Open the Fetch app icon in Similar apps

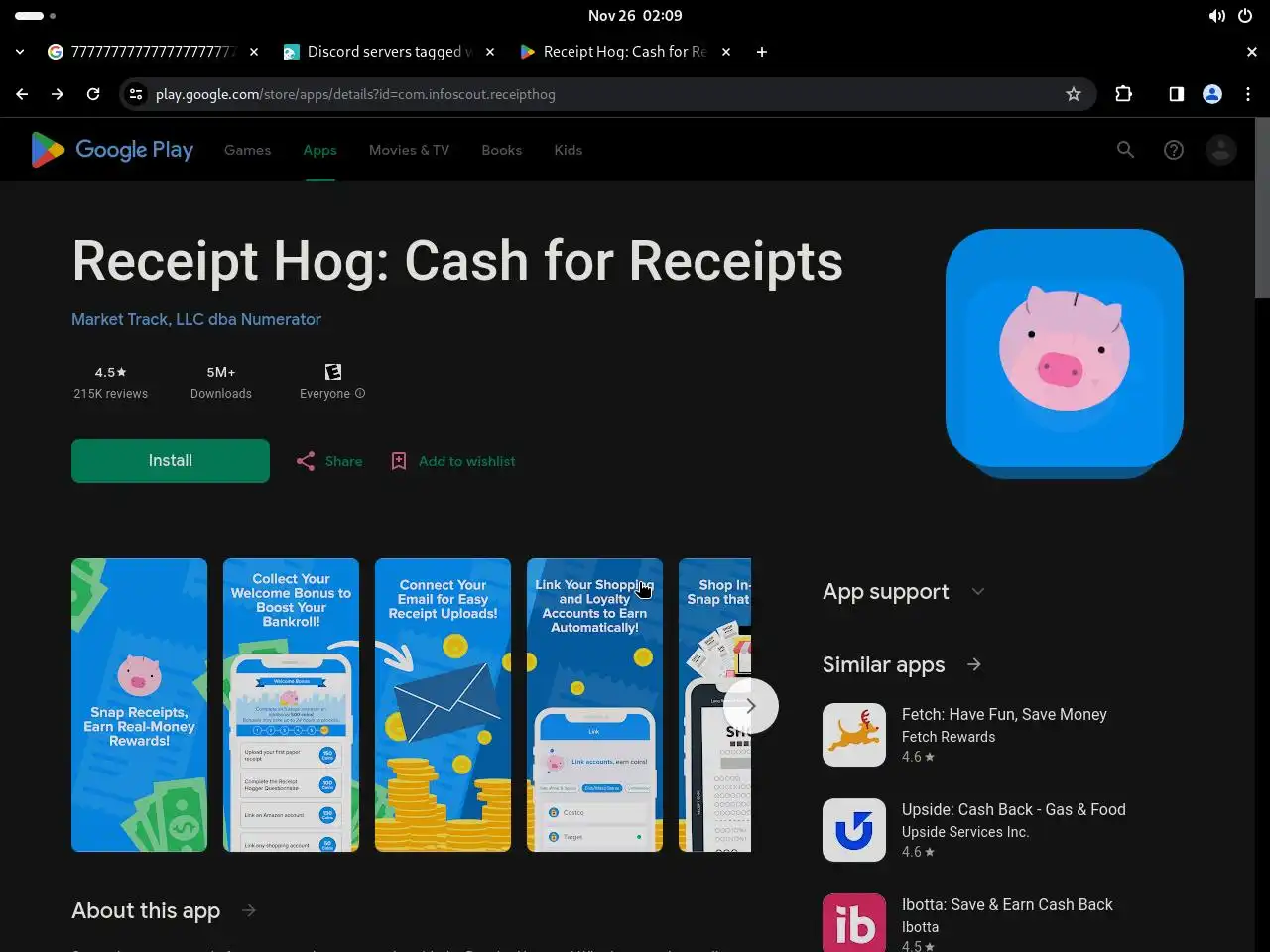point(854,735)
